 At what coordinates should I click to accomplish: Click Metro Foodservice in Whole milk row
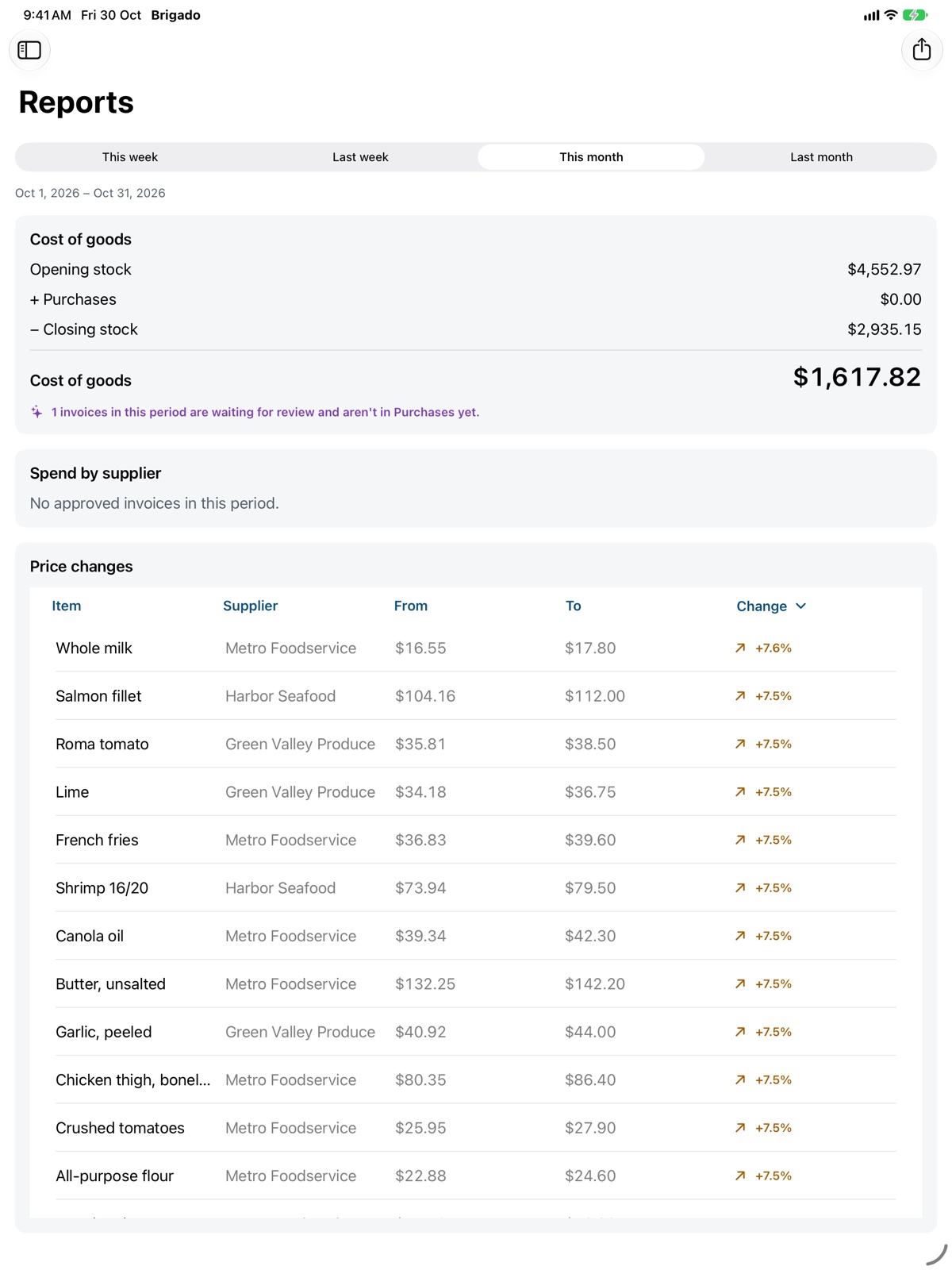point(290,648)
